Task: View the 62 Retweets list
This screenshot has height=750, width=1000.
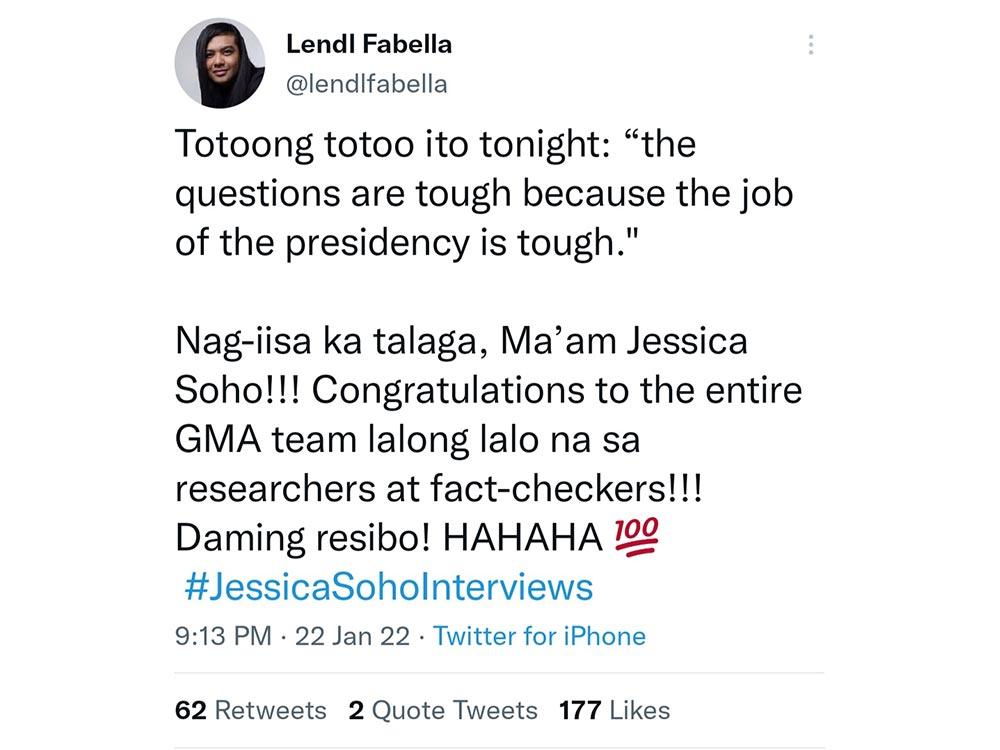Action: (x=245, y=710)
